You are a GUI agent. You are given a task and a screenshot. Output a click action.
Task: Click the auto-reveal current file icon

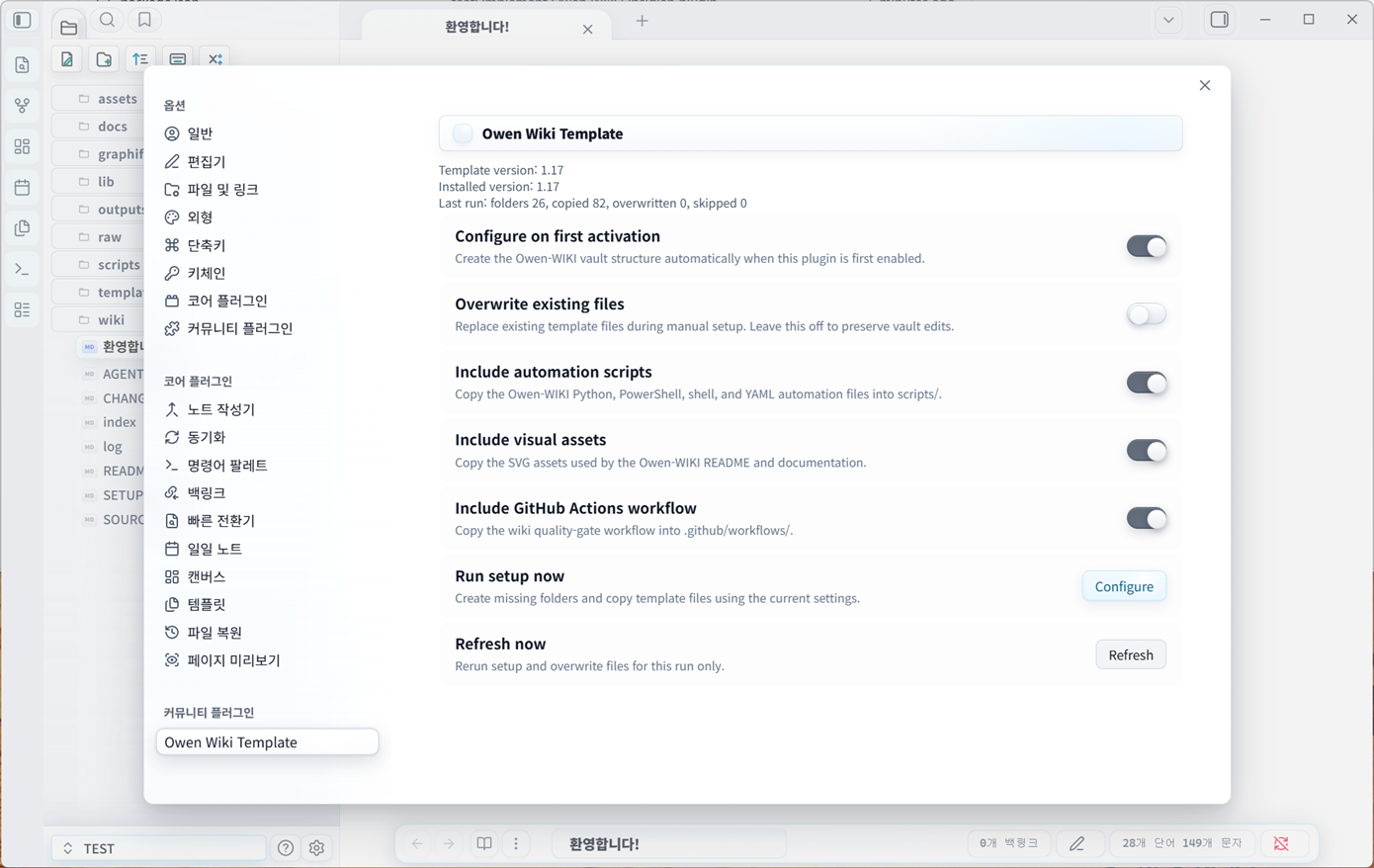[x=178, y=59]
